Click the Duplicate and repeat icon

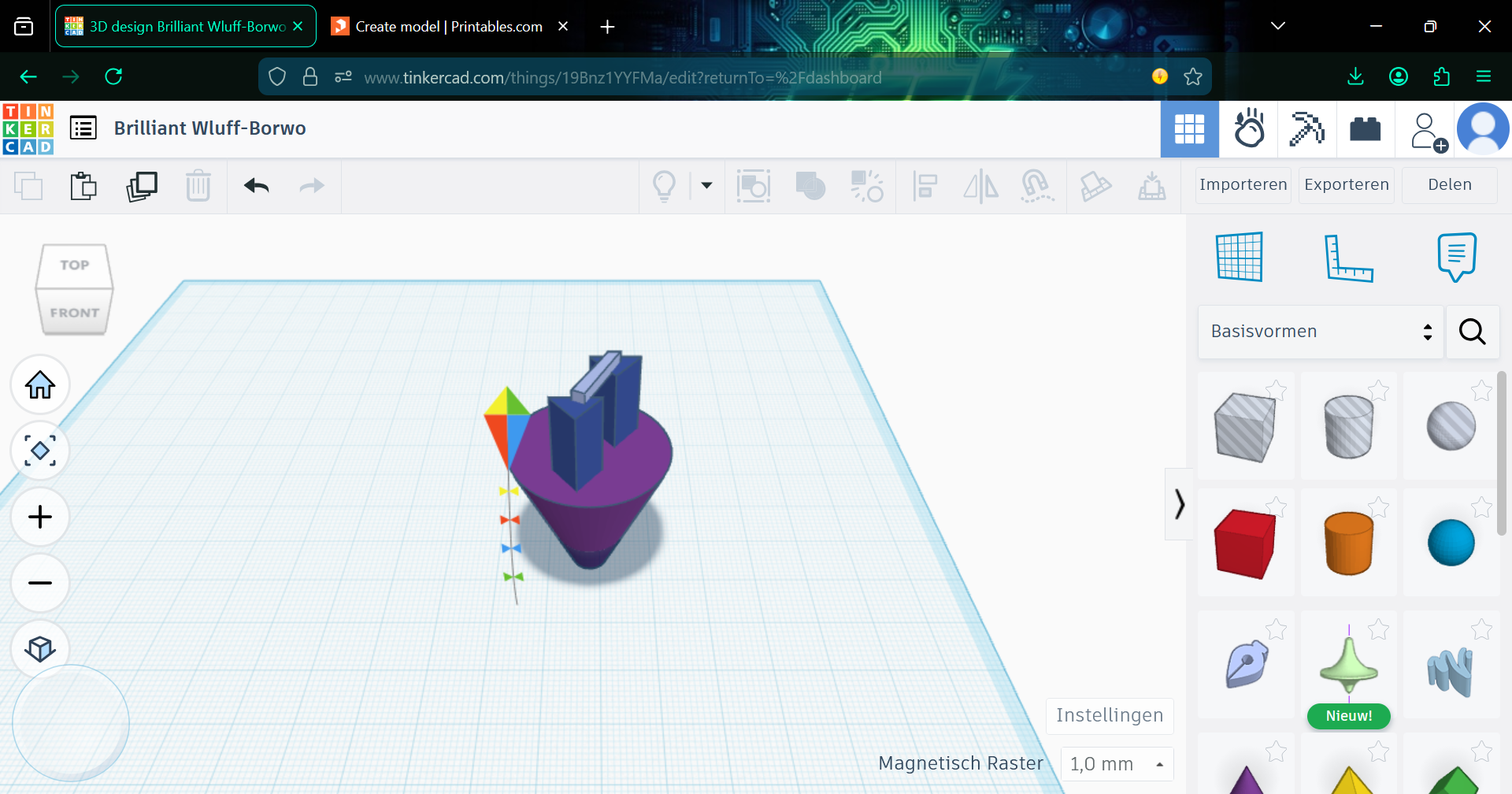tap(142, 186)
